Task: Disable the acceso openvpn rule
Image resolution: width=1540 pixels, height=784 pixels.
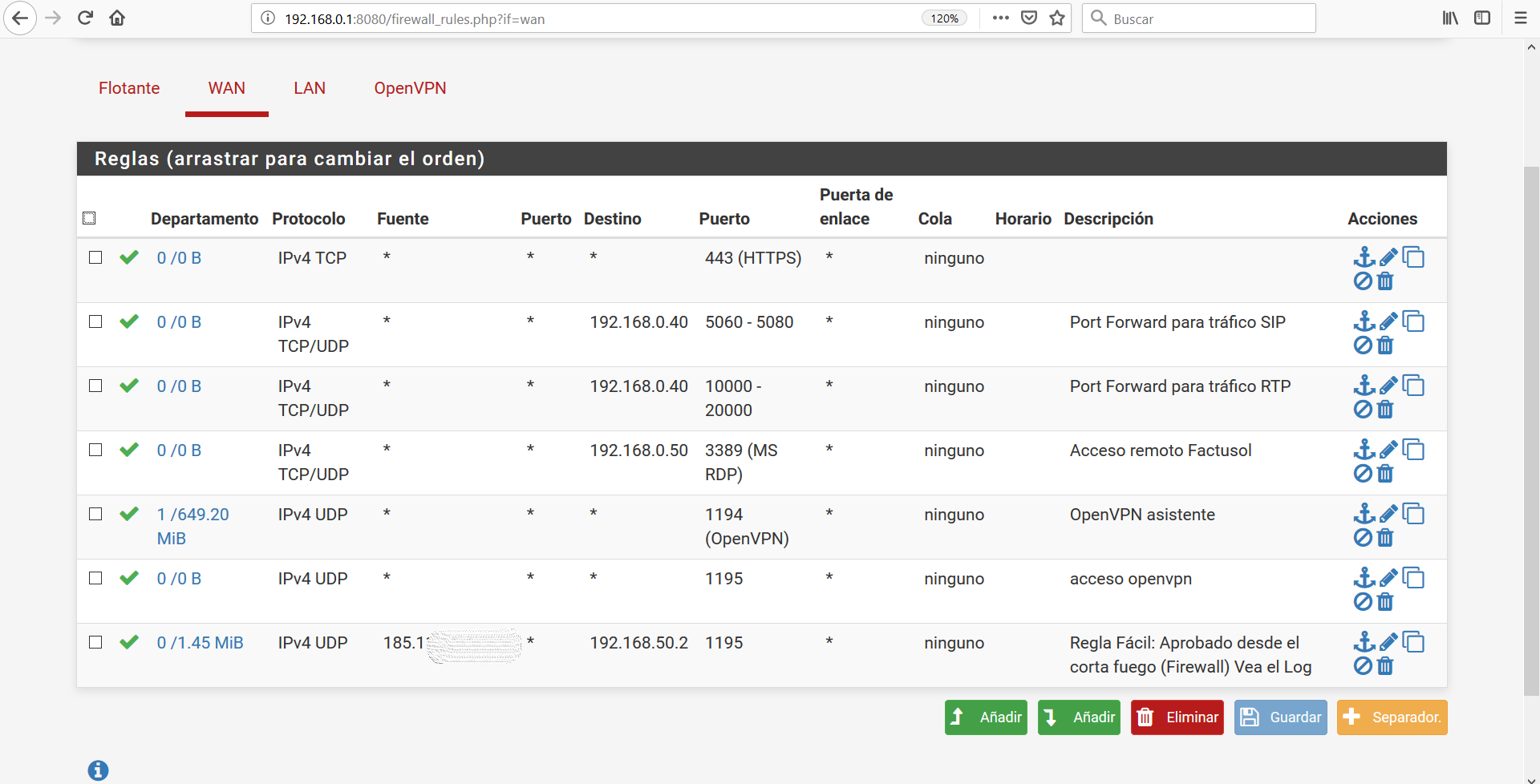Action: tap(1363, 602)
